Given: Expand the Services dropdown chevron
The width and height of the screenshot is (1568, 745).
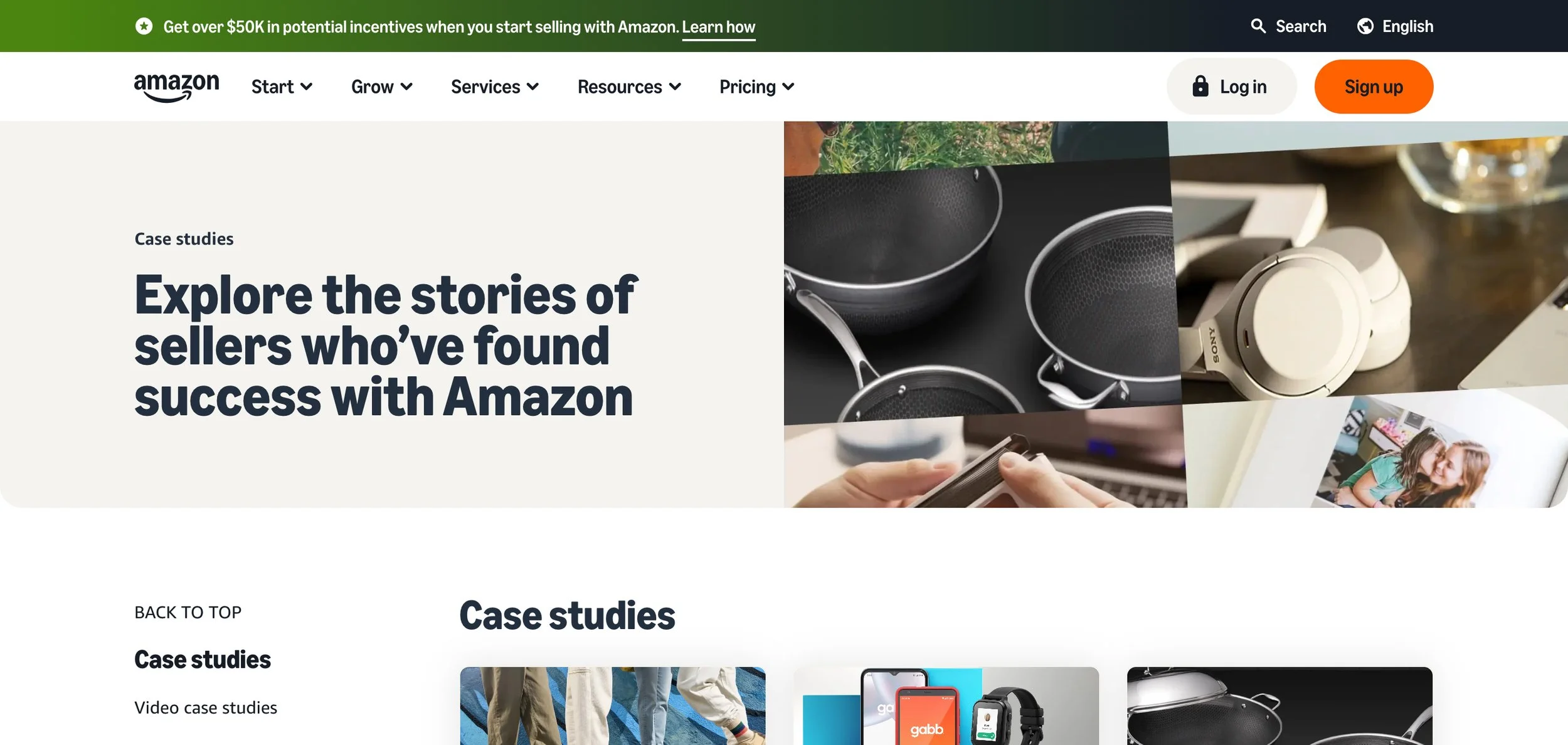Looking at the screenshot, I should pos(533,87).
